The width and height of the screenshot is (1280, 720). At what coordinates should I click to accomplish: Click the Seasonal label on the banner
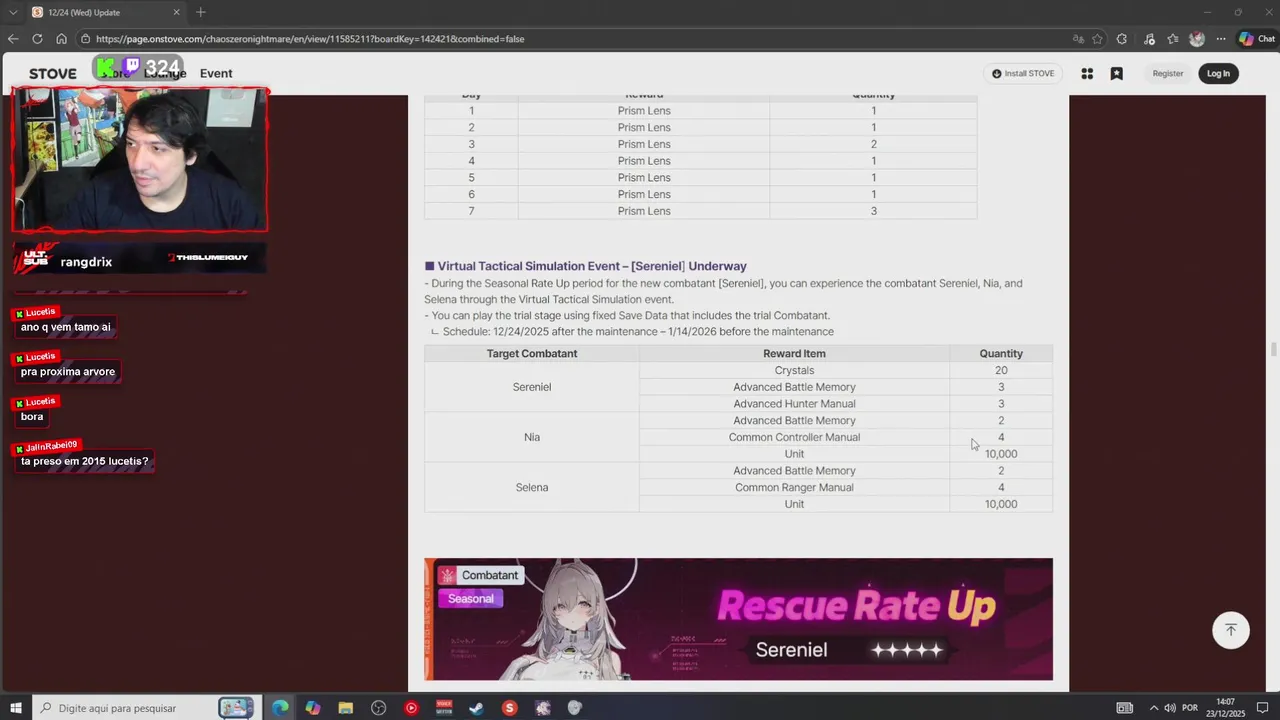click(470, 599)
